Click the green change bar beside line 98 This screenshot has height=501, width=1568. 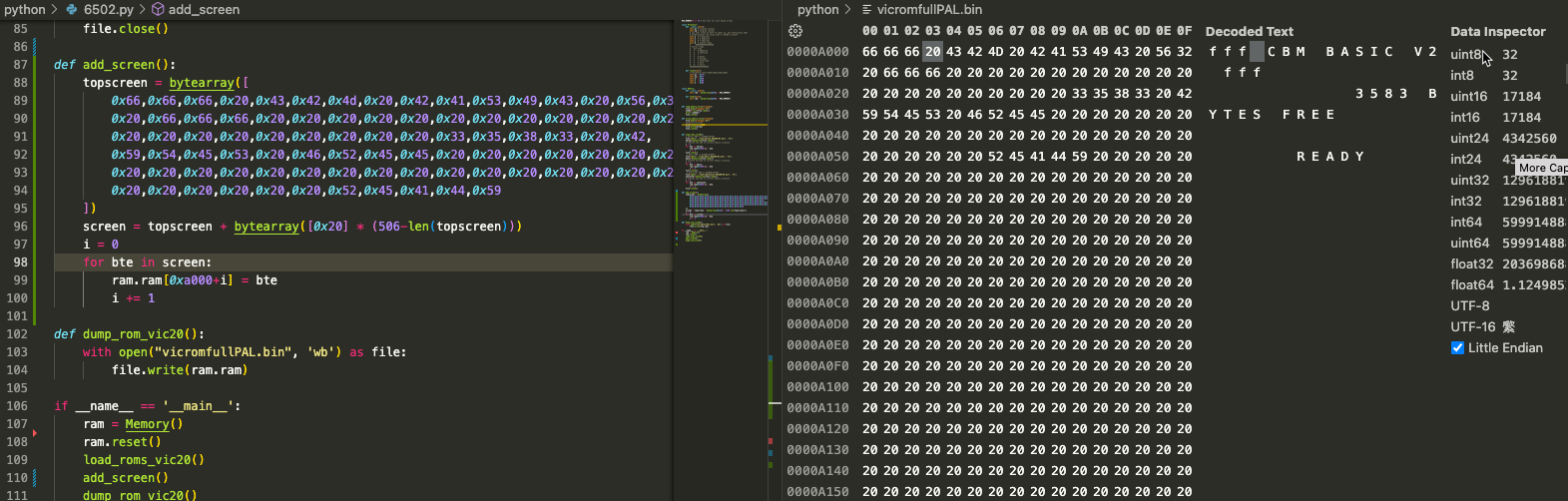[35, 262]
